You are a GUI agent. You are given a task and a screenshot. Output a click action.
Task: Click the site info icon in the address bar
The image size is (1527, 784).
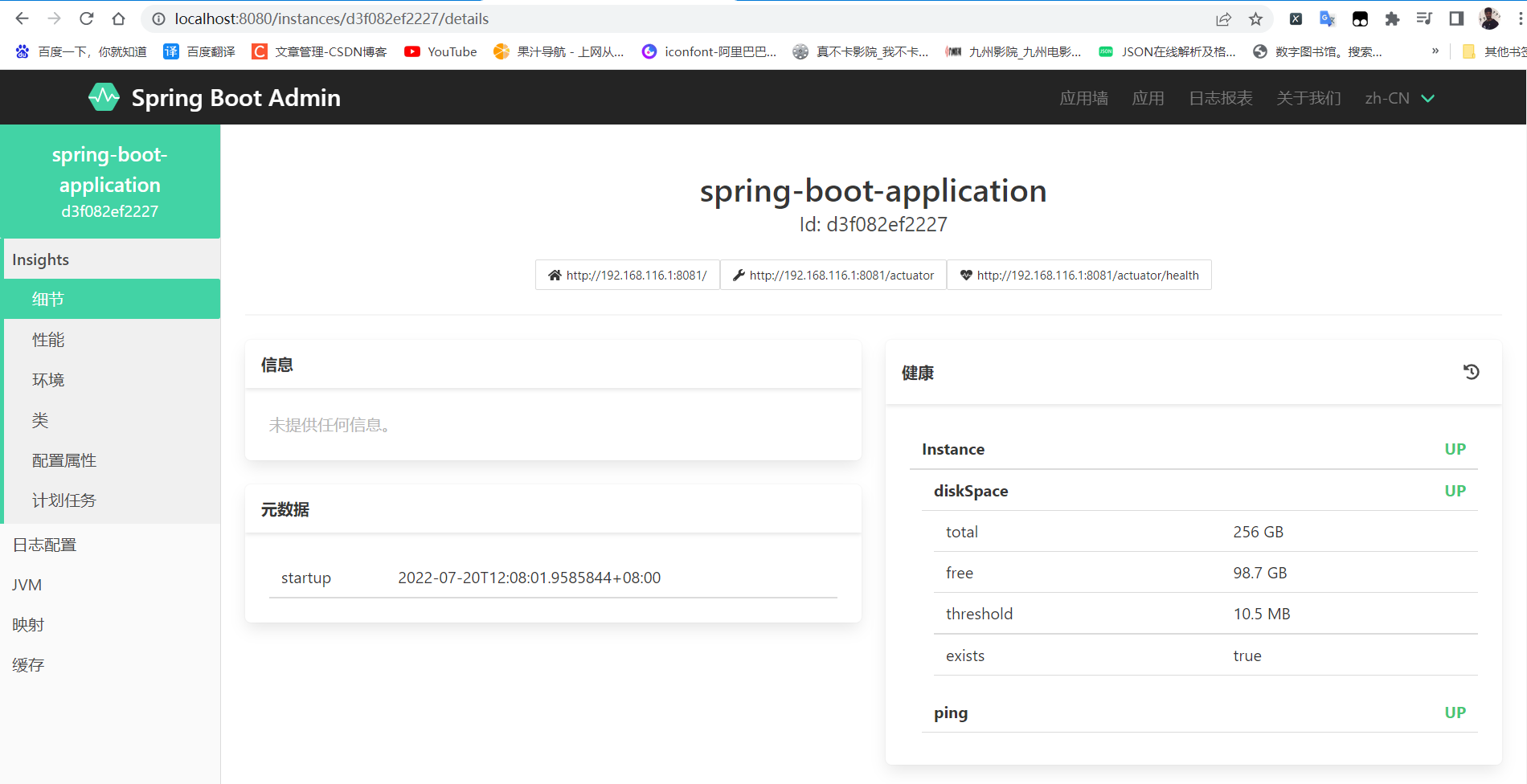[x=158, y=18]
